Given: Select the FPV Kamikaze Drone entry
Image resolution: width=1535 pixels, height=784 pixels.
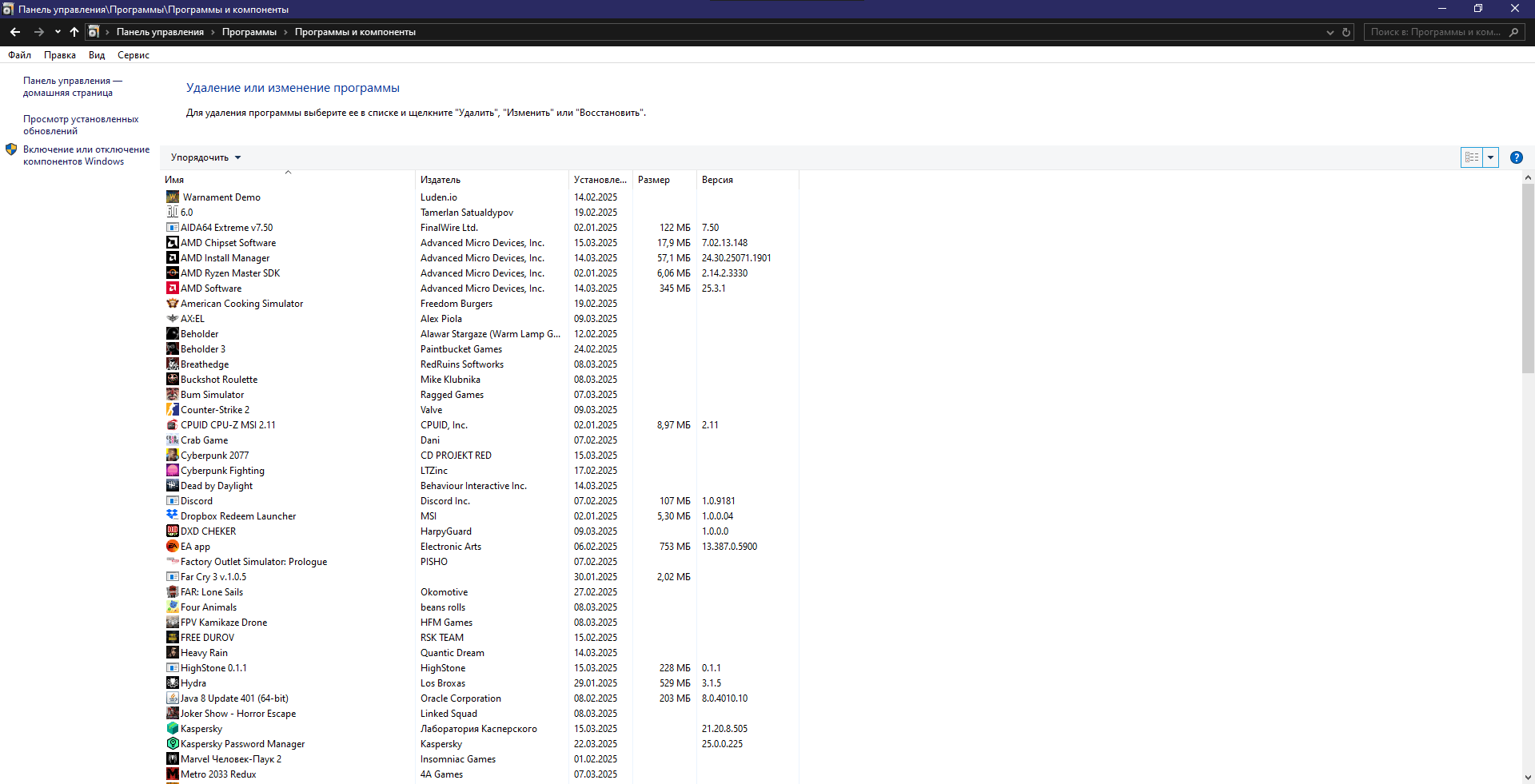Looking at the screenshot, I should pos(482,623).
